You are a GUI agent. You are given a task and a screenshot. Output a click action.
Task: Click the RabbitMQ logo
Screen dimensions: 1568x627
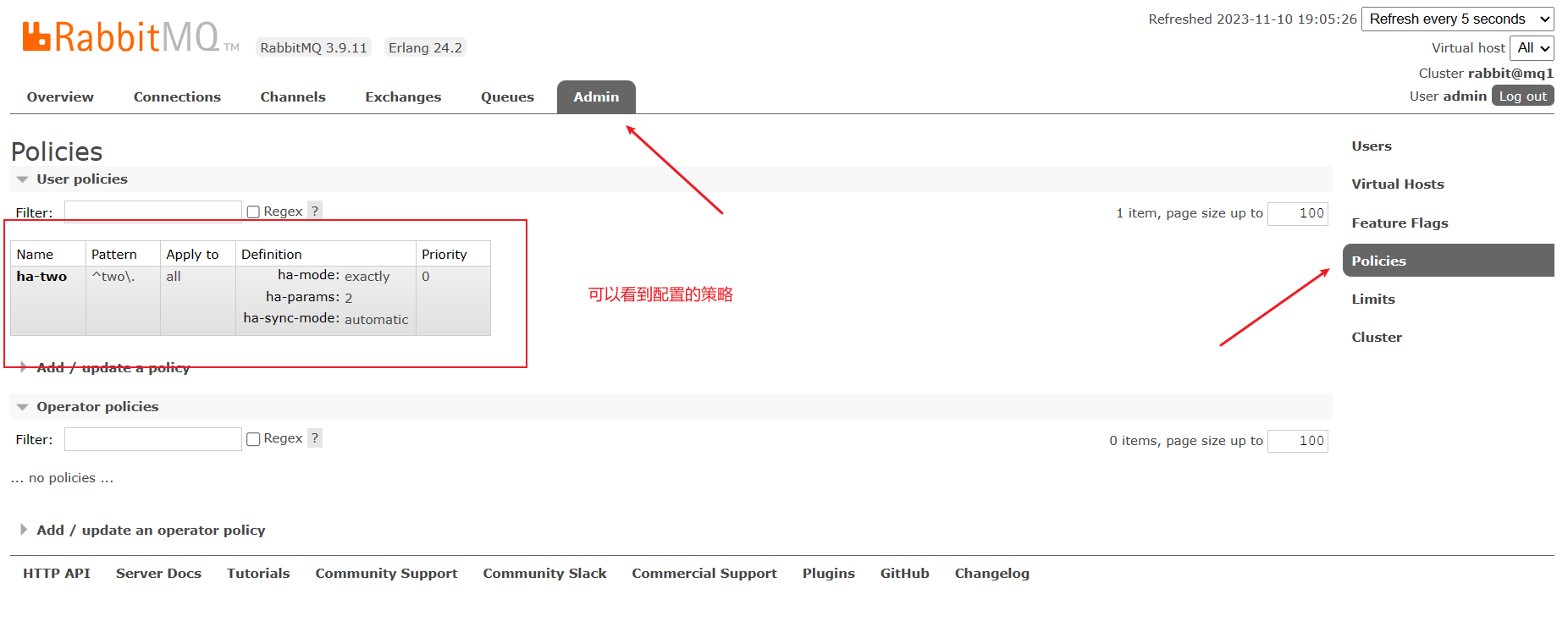130,37
